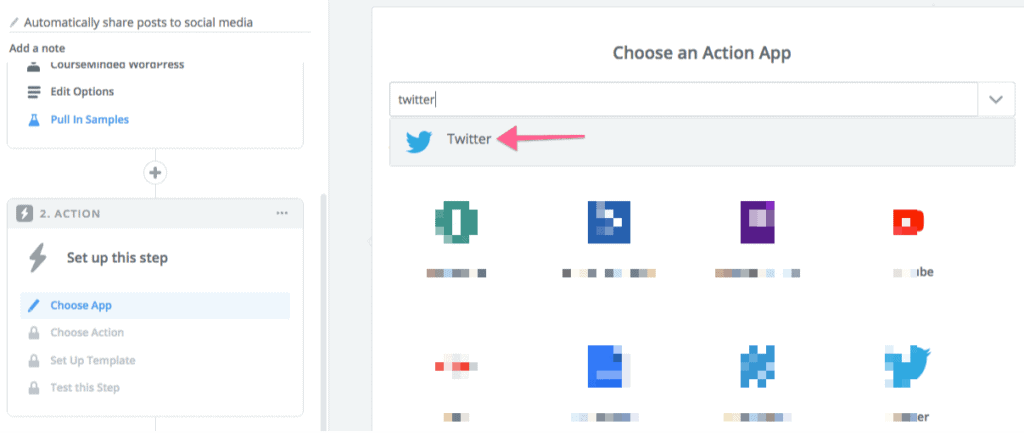Edit the zap name field
The height and width of the screenshot is (436, 1024).
160,22
